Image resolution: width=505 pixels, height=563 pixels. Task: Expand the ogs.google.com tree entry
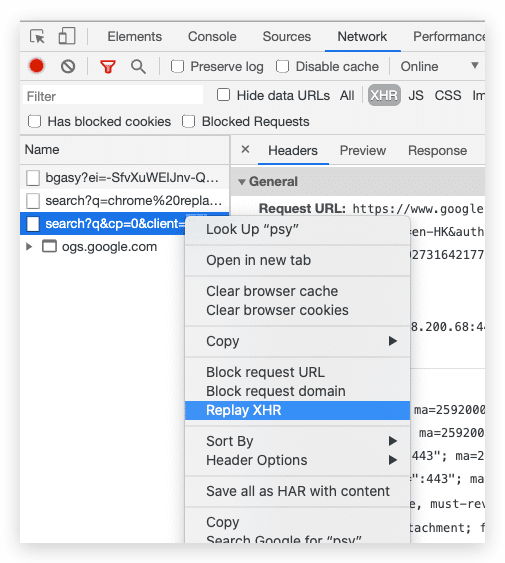[x=29, y=247]
